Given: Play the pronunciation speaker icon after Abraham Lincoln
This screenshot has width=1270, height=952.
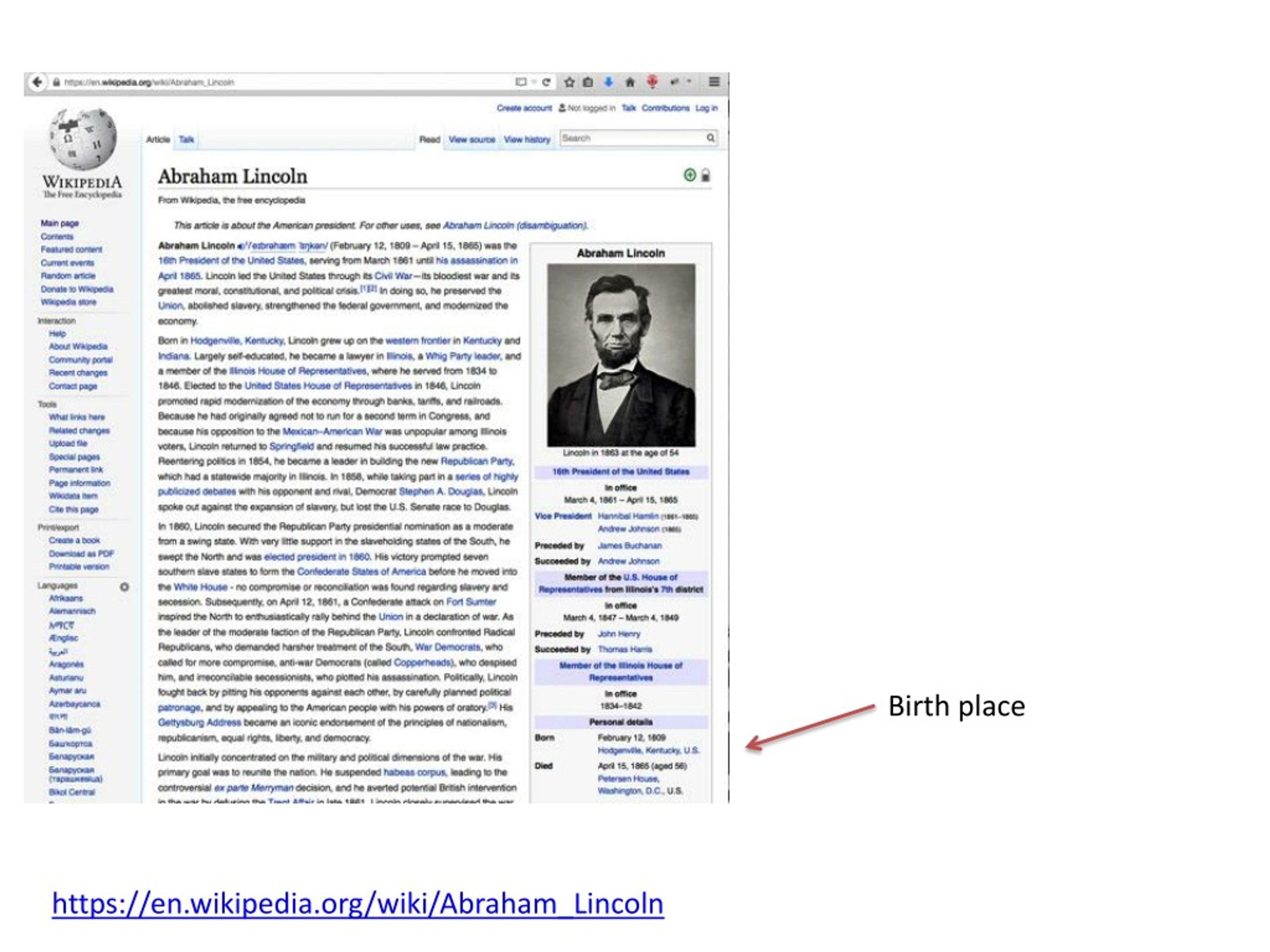Looking at the screenshot, I should pos(241,246).
